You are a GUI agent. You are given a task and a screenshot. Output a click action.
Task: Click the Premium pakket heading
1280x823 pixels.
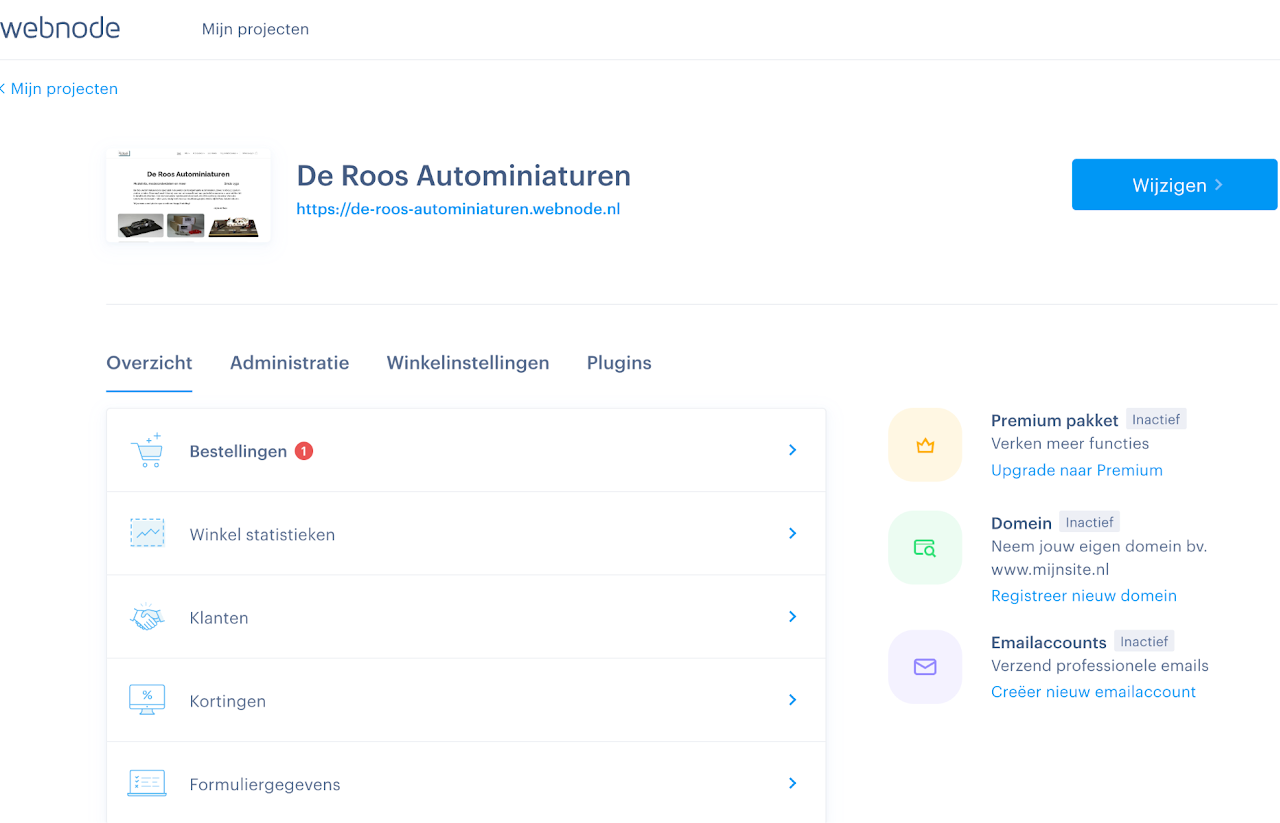click(x=1055, y=420)
